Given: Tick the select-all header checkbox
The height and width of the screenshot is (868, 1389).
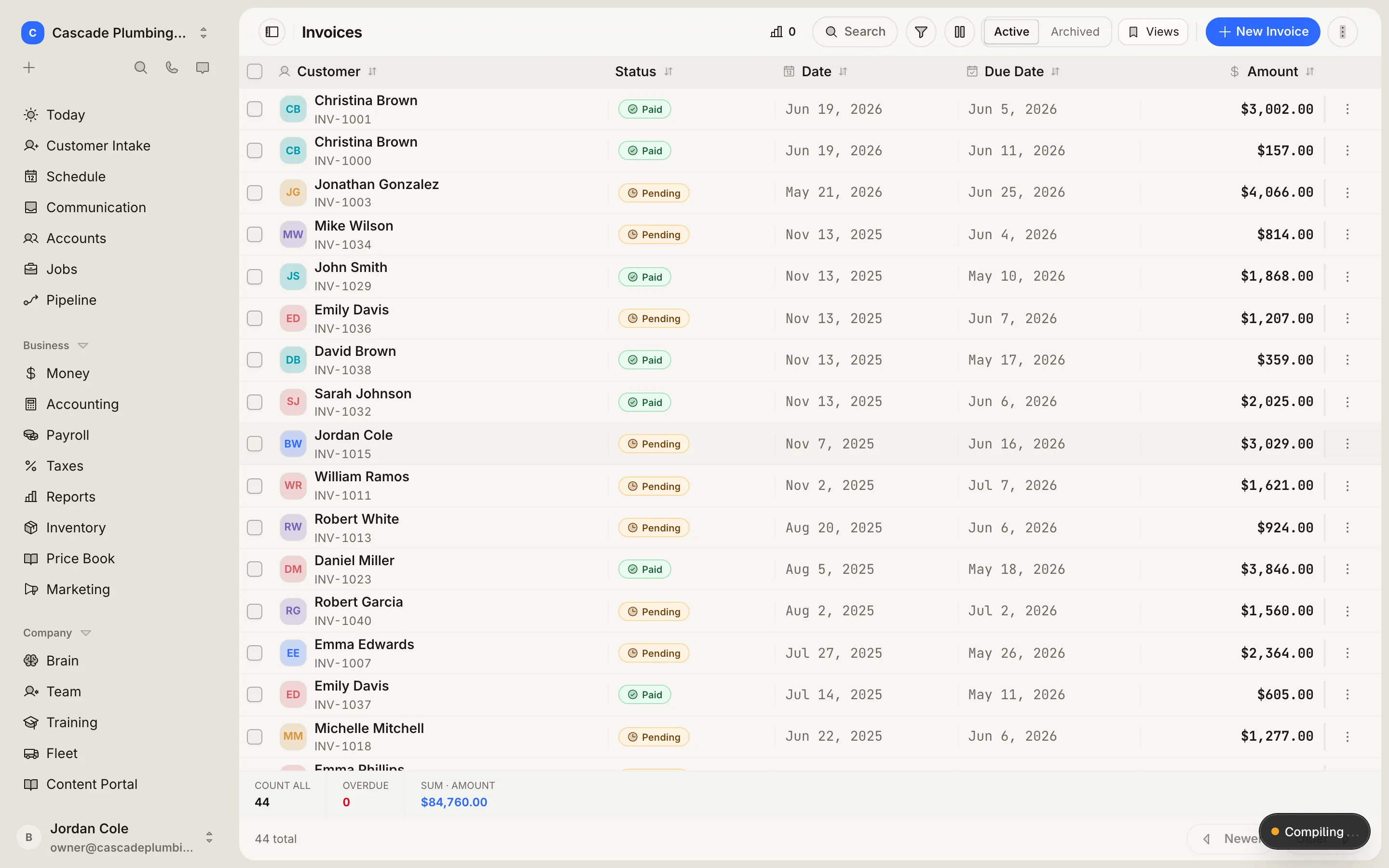Looking at the screenshot, I should coord(254,71).
